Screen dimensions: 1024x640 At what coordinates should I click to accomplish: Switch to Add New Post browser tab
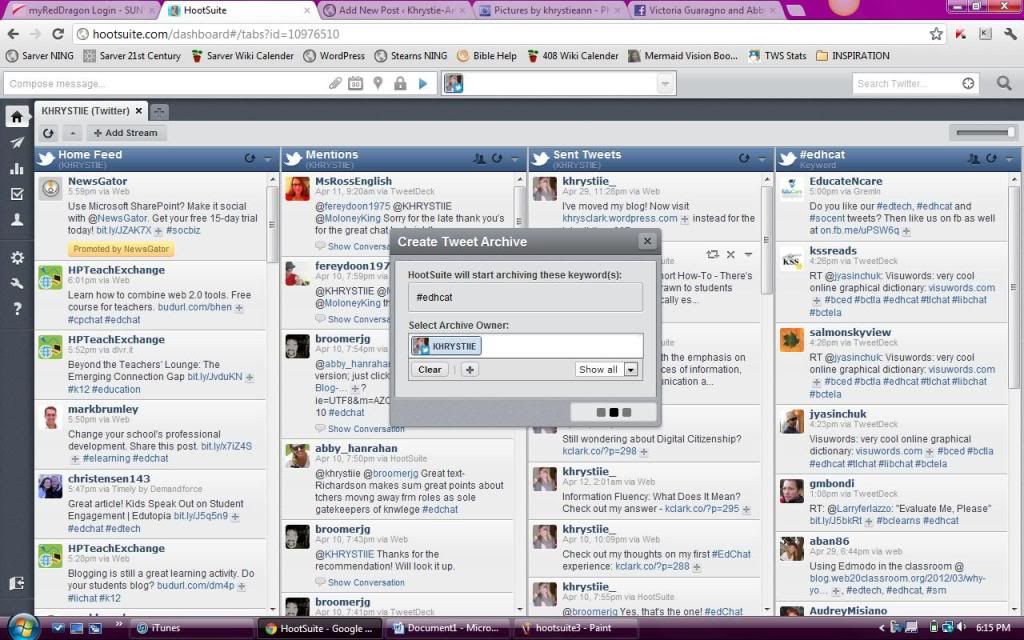click(x=396, y=10)
